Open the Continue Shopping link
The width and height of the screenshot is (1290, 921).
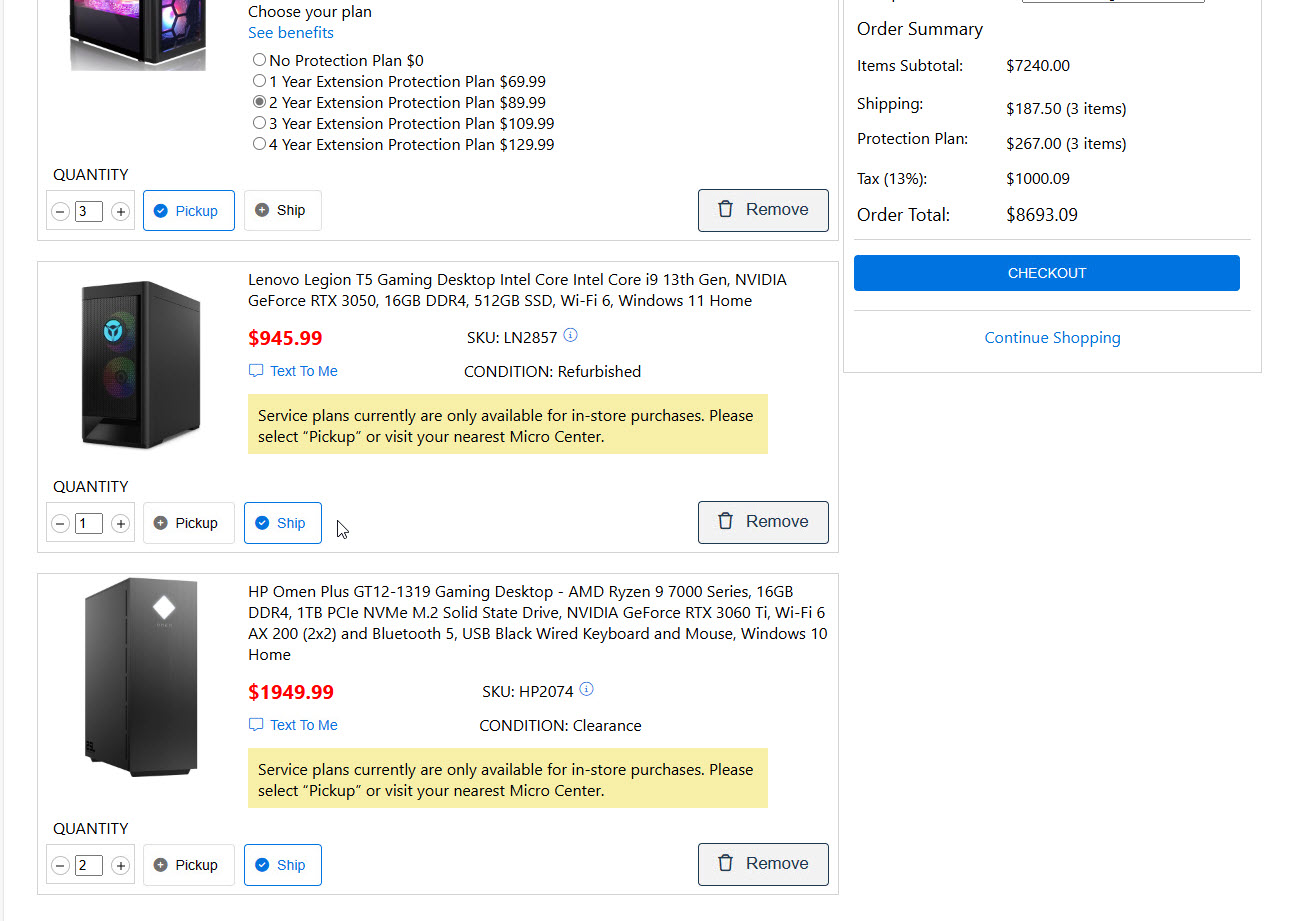point(1052,338)
